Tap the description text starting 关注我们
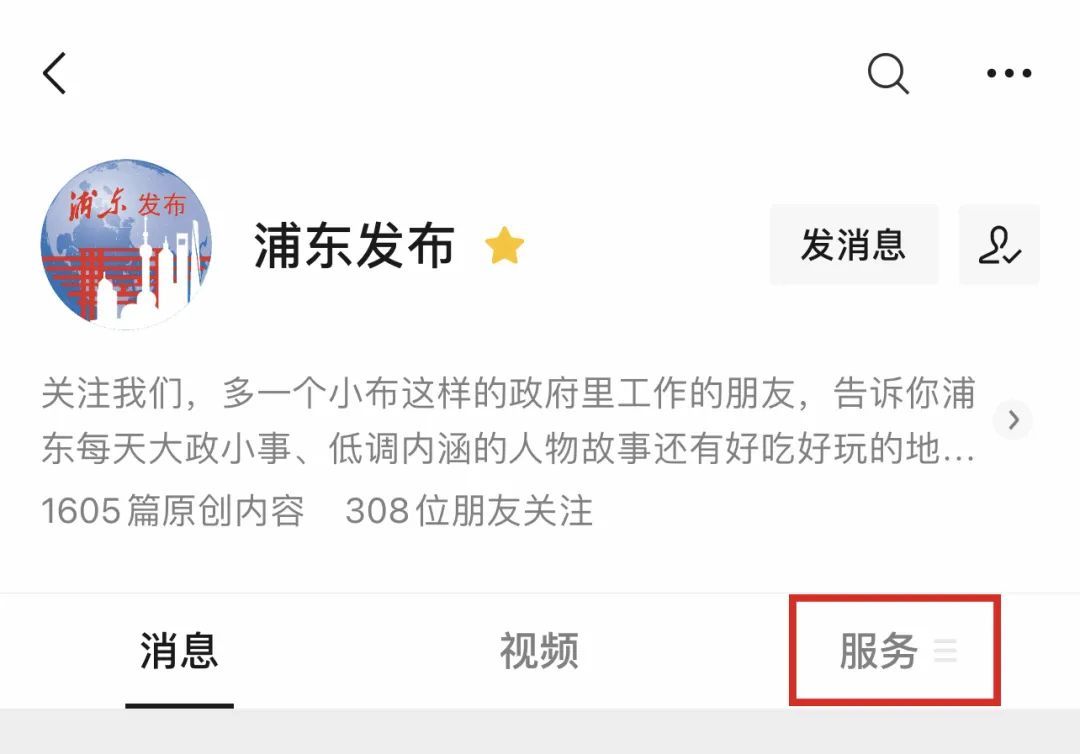The height and width of the screenshot is (754, 1080). 508,420
